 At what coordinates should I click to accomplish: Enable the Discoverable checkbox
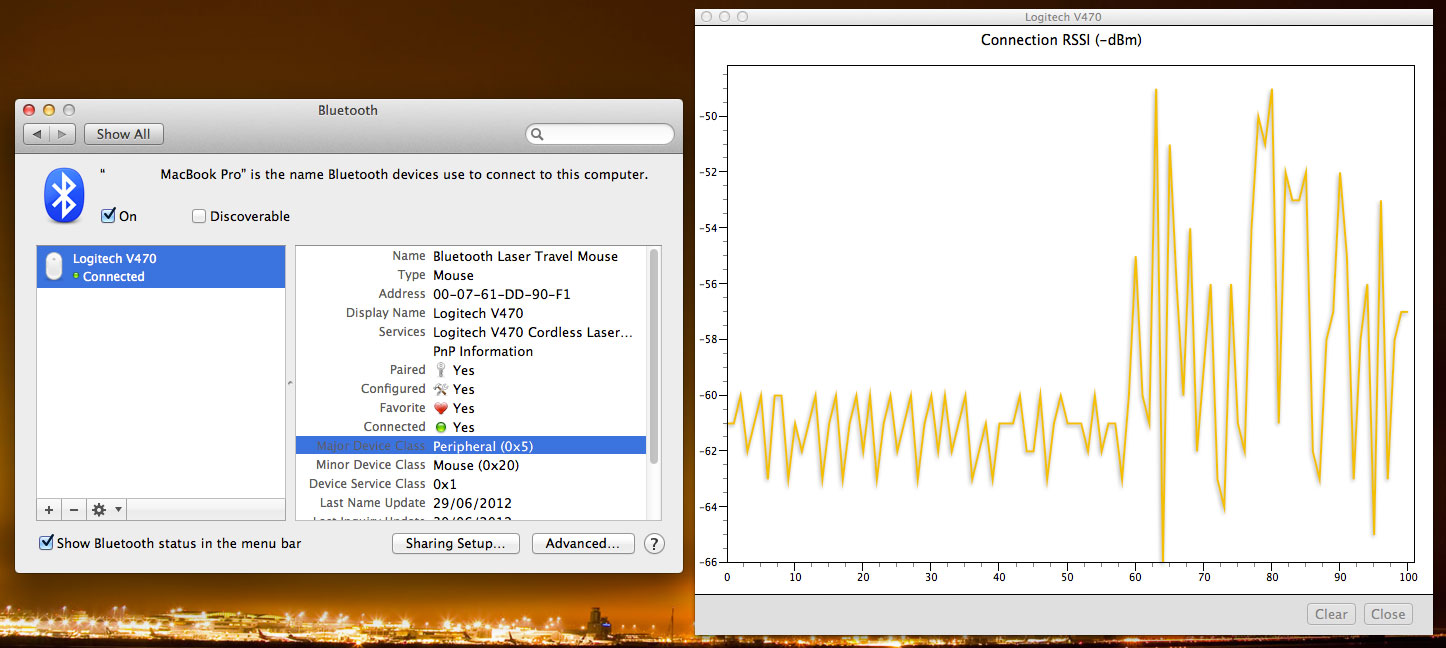click(199, 216)
